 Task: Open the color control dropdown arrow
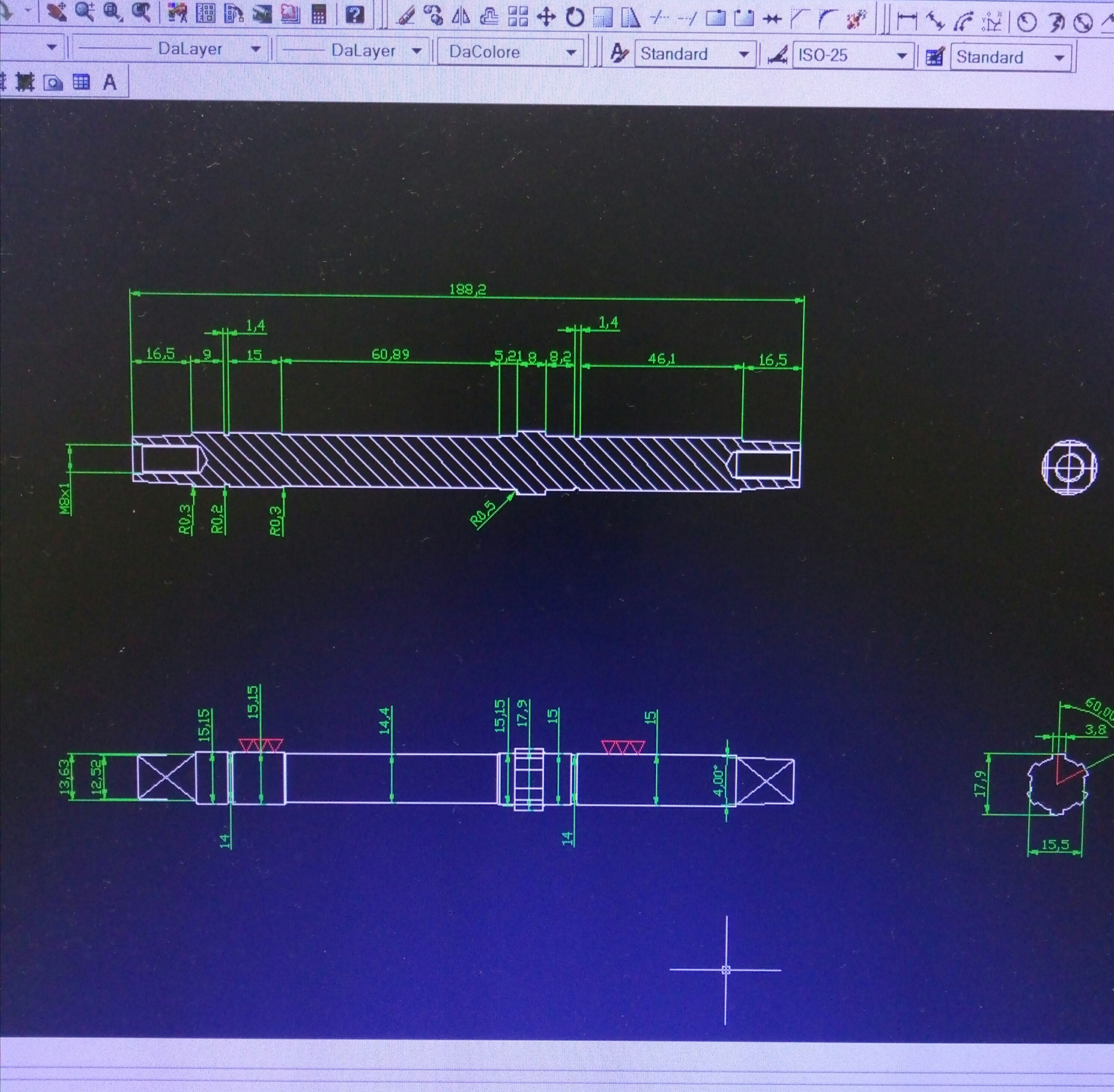52,47
